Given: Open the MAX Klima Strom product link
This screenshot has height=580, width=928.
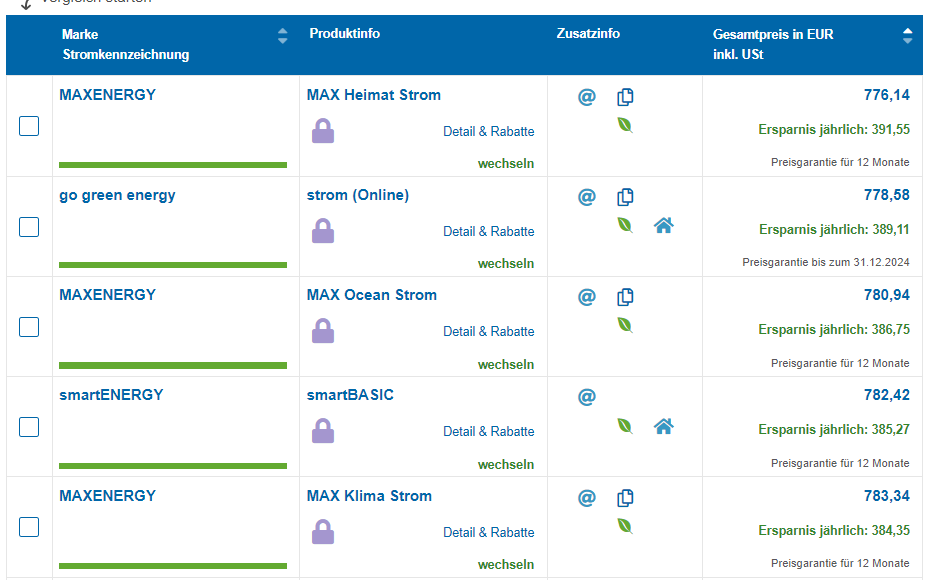Looking at the screenshot, I should pyautogui.click(x=369, y=496).
